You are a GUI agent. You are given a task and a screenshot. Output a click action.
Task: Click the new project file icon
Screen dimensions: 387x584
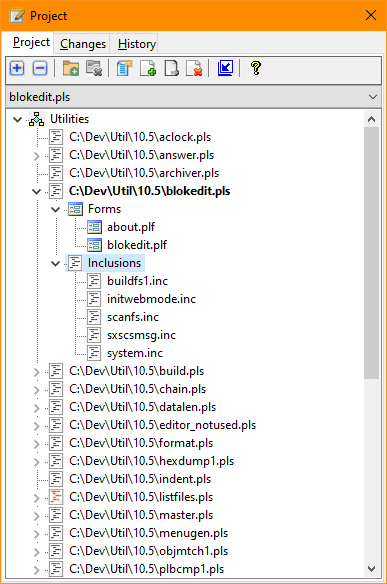coord(124,68)
